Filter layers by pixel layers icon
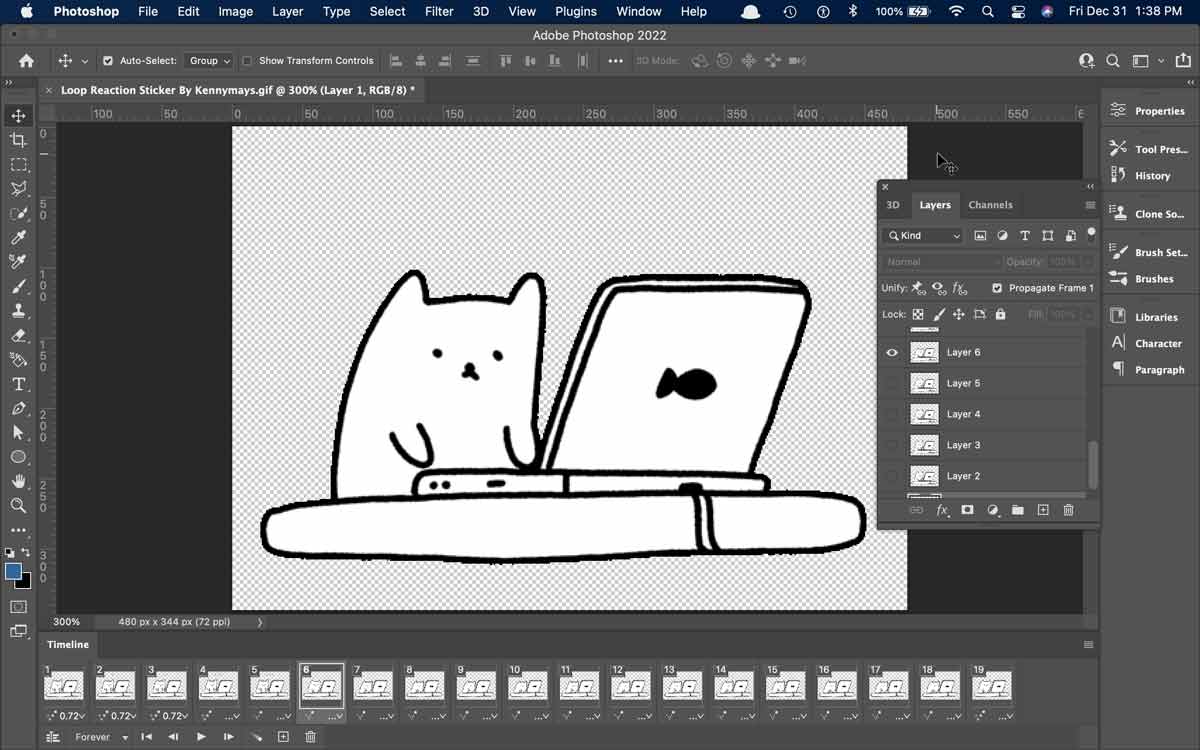 (x=980, y=236)
